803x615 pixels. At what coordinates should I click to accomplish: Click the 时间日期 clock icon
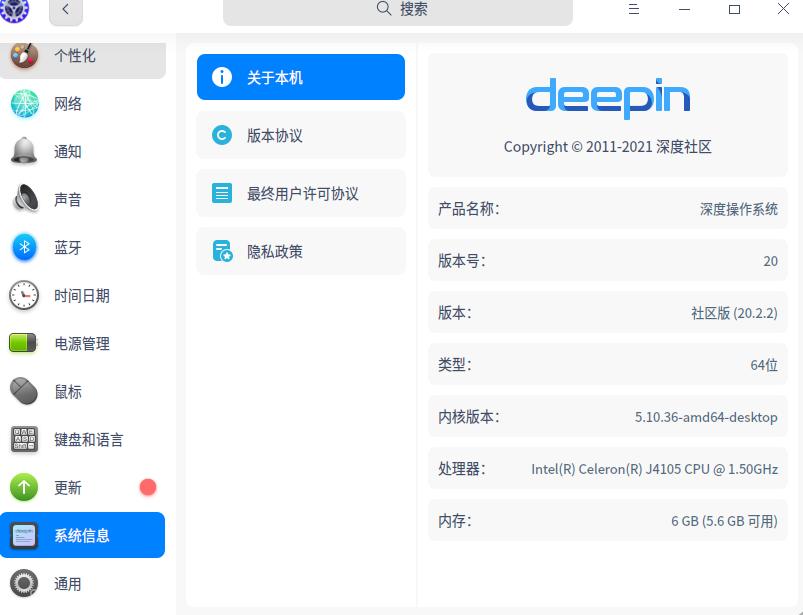tap(24, 295)
